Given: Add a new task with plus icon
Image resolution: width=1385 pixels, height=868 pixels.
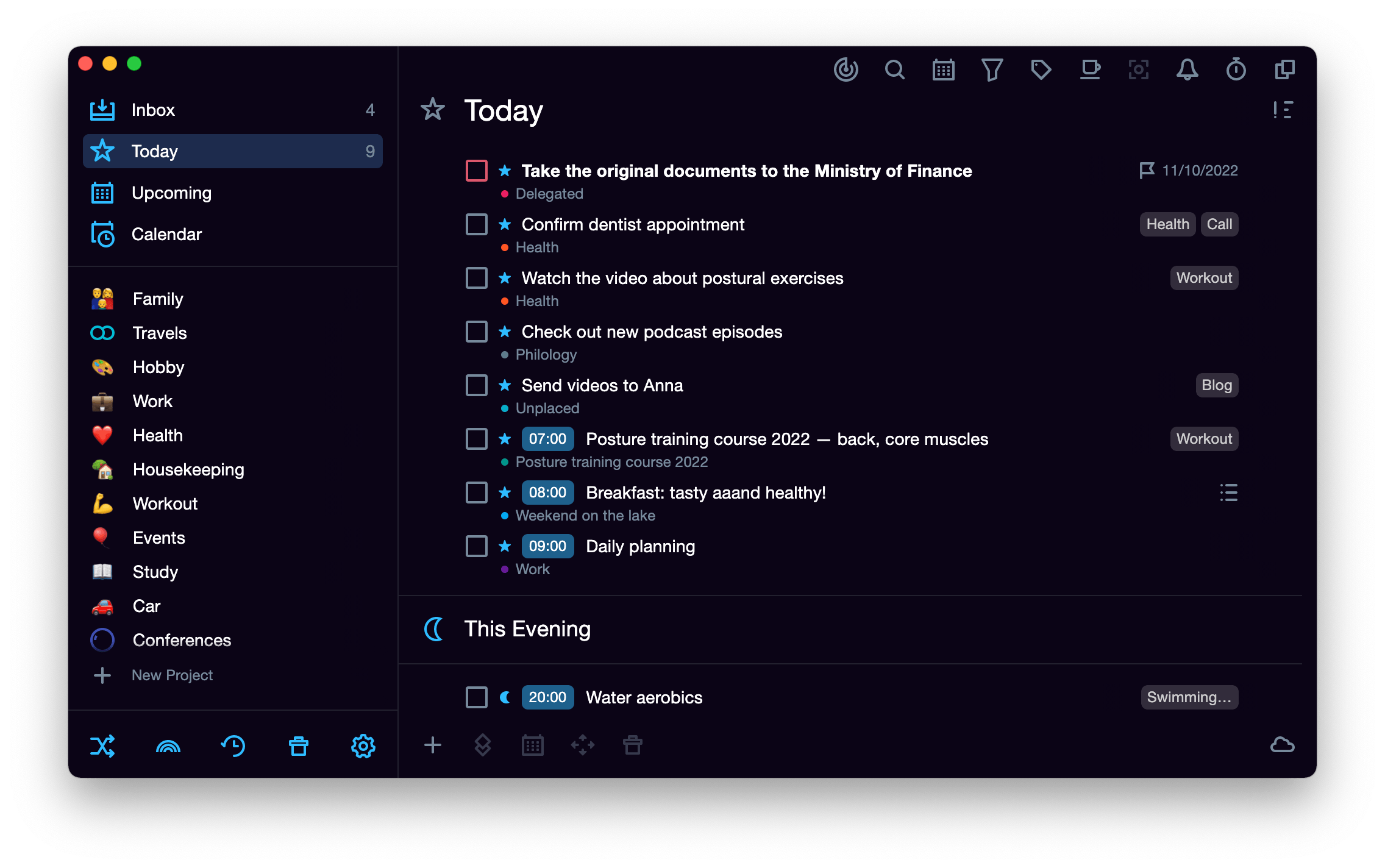Looking at the screenshot, I should [x=432, y=745].
